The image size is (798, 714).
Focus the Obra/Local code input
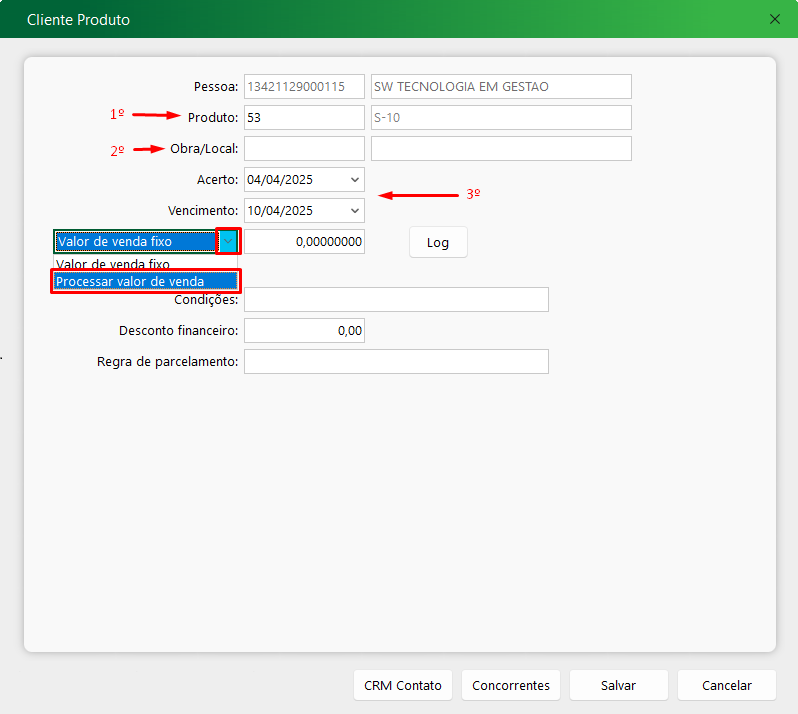[x=304, y=149]
